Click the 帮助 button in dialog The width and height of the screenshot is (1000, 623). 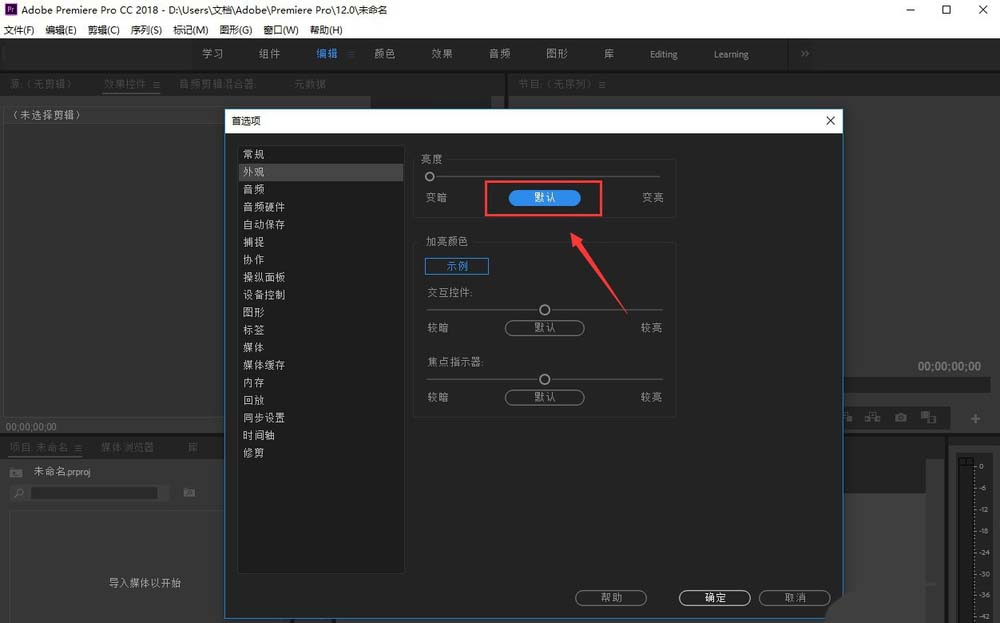tap(611, 597)
